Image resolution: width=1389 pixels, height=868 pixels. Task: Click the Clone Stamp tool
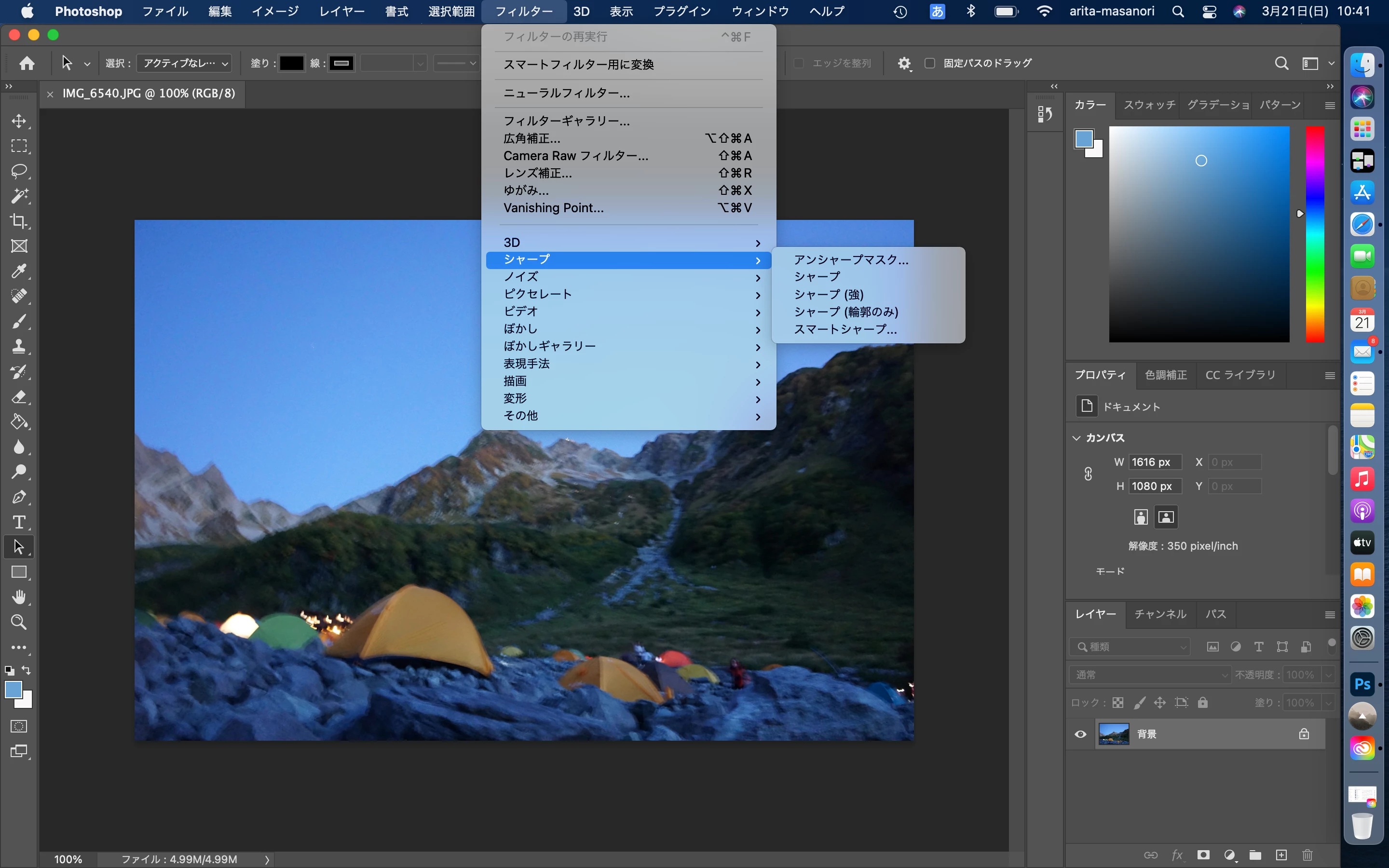(x=19, y=346)
